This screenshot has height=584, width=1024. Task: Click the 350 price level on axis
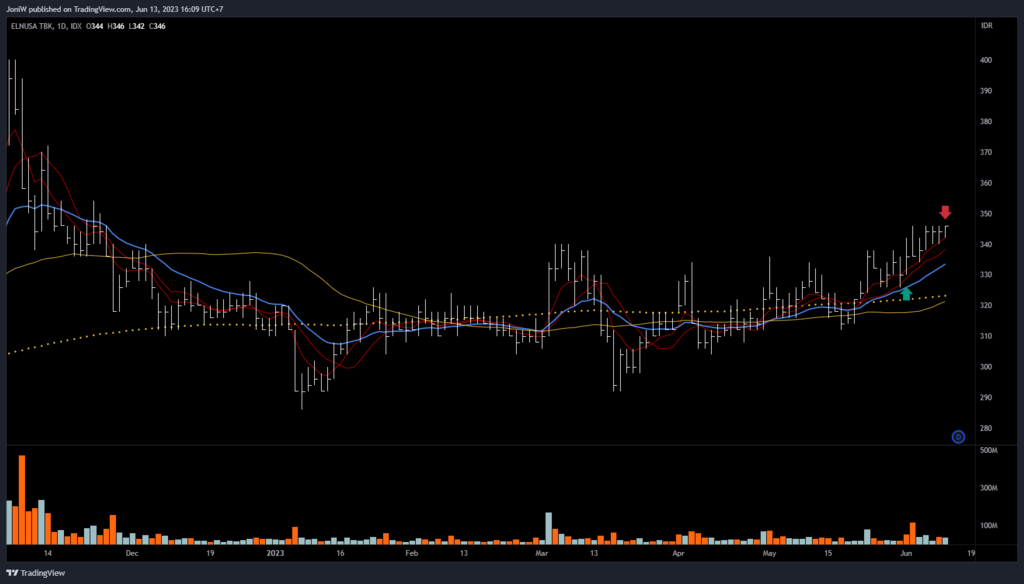click(x=986, y=214)
